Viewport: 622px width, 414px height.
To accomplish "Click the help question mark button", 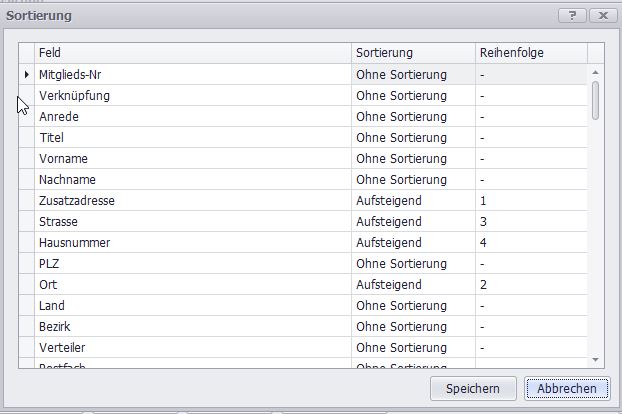I will pos(572,16).
